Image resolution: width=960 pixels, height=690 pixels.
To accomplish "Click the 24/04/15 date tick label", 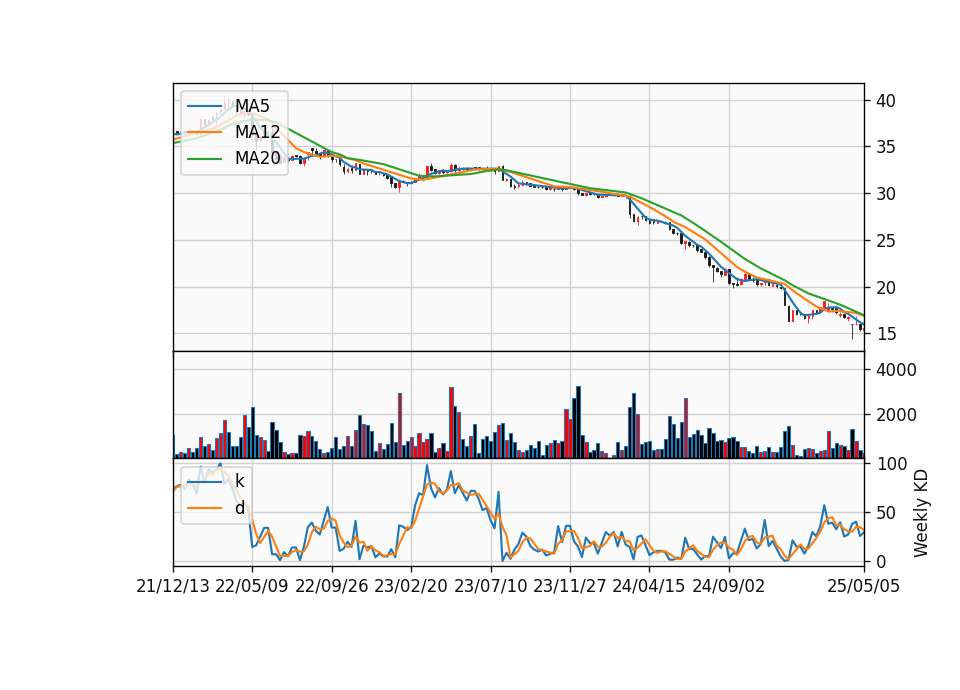I will click(649, 587).
